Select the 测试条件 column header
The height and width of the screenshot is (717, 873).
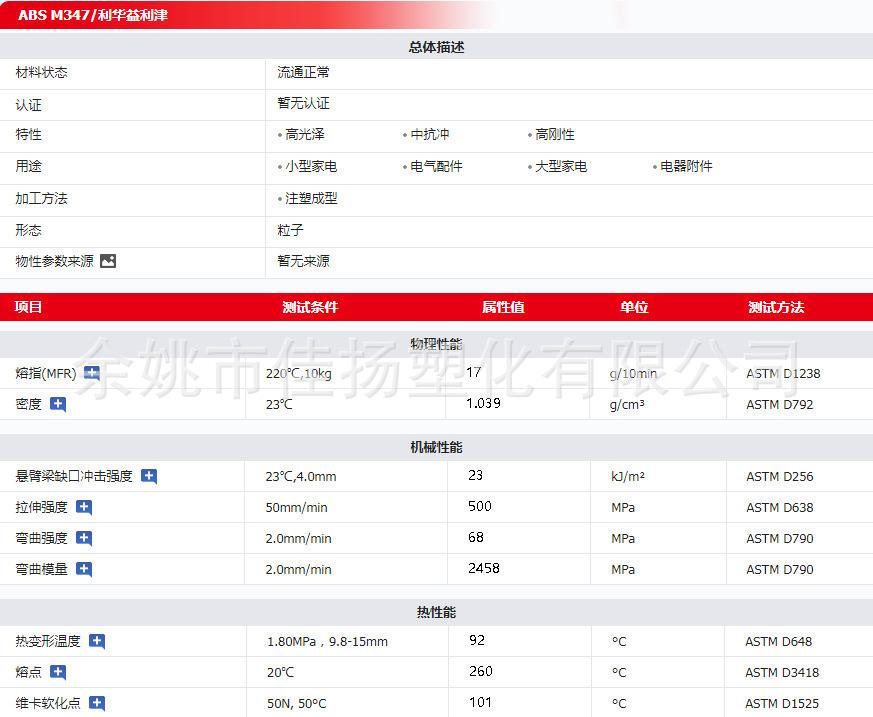pos(310,307)
